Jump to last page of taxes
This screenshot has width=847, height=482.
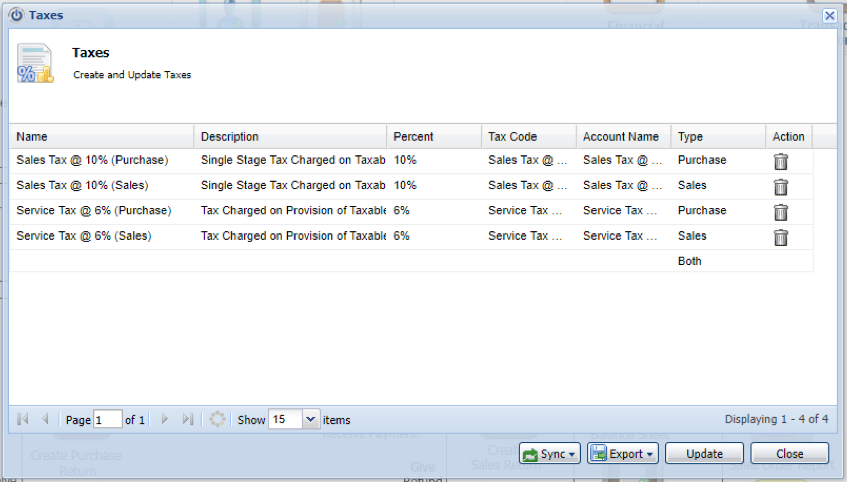click(188, 420)
